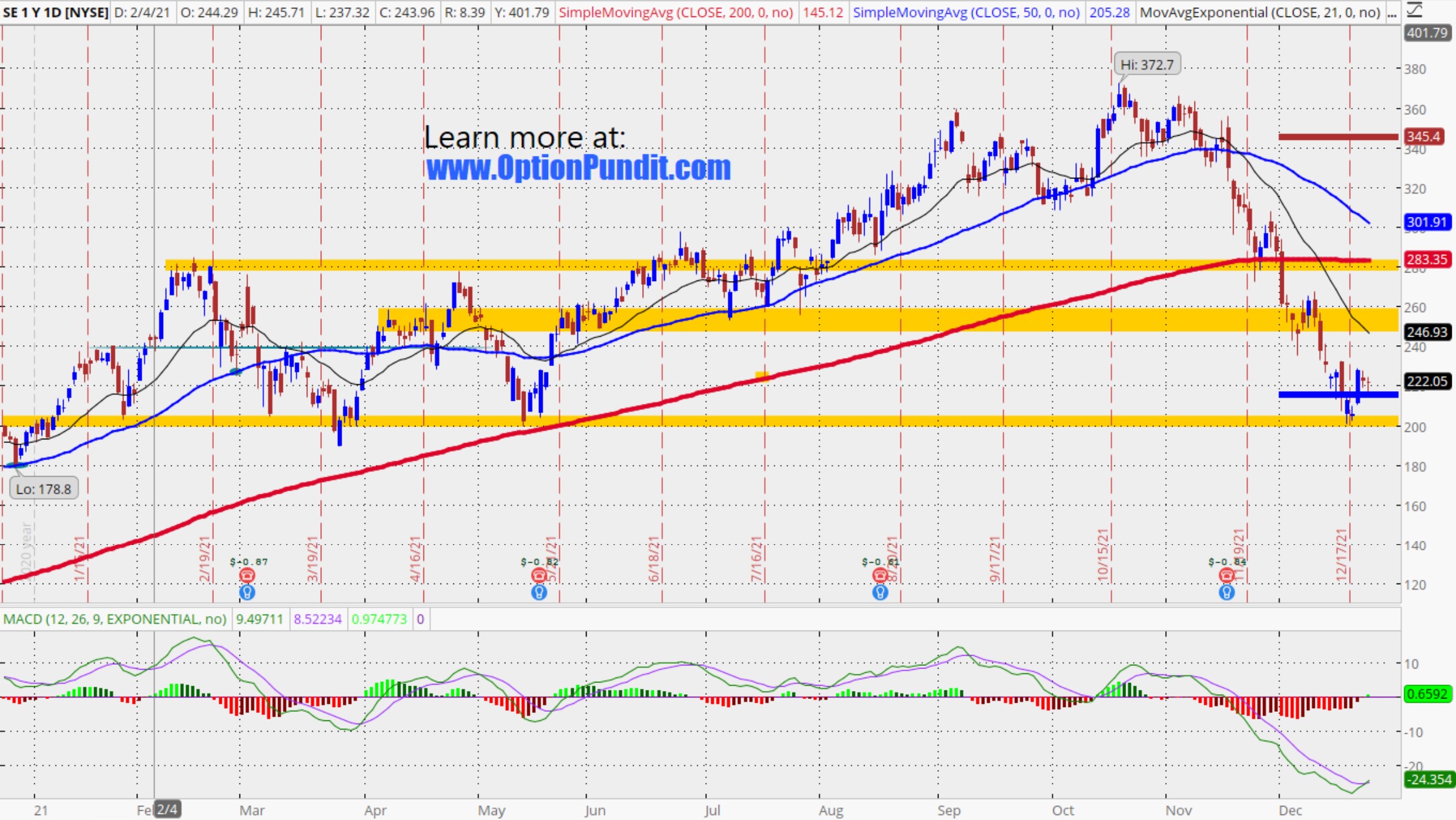Click the red phone icon in early November
Screen dimensions: 1456x820
[x=1226, y=575]
